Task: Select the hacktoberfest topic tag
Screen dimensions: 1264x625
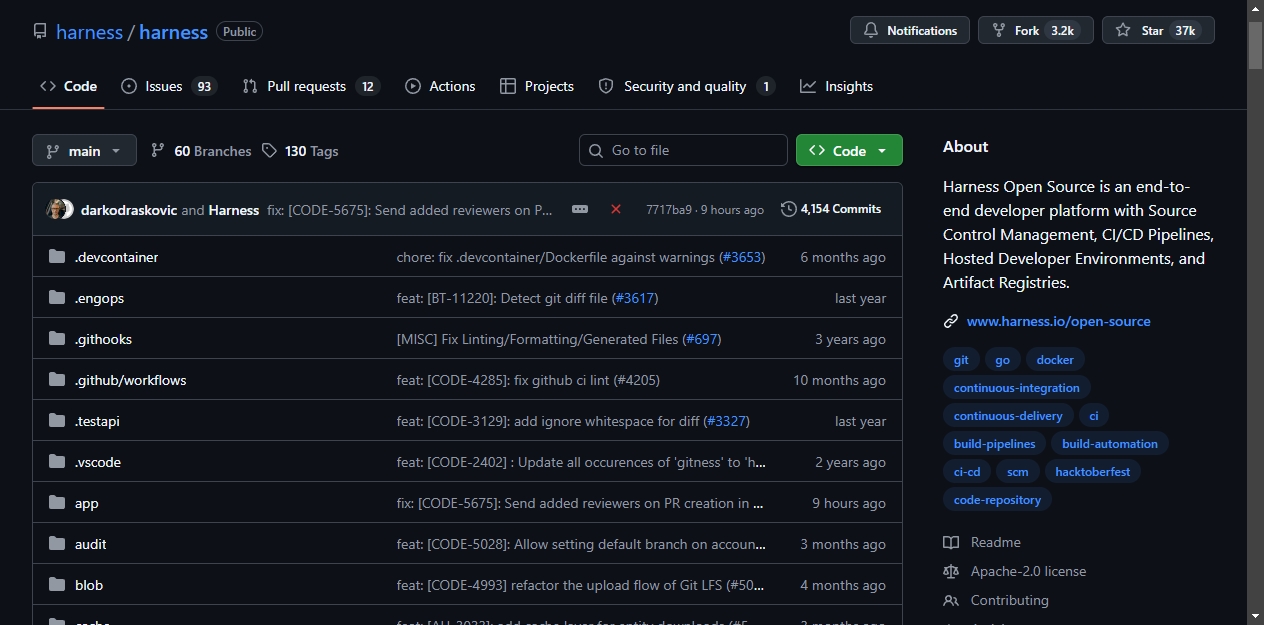Action: pos(1093,472)
